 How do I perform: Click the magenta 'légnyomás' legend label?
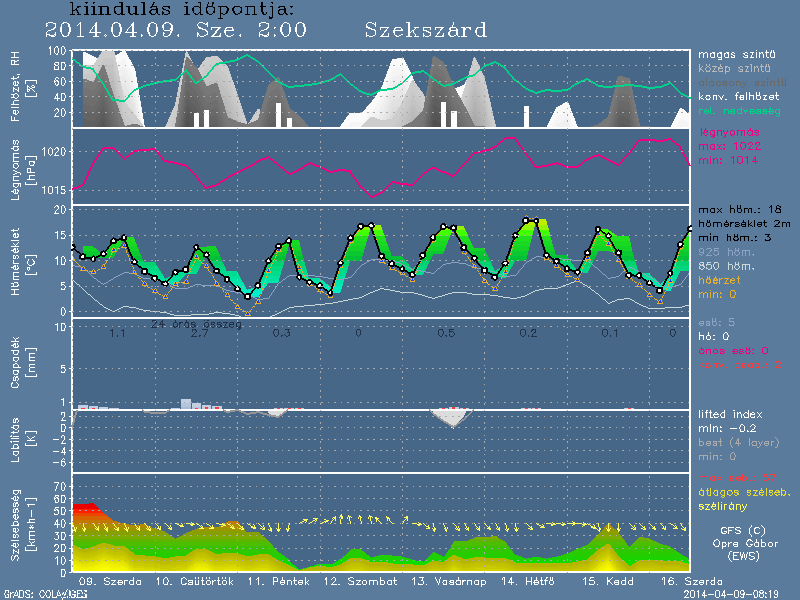[728, 133]
